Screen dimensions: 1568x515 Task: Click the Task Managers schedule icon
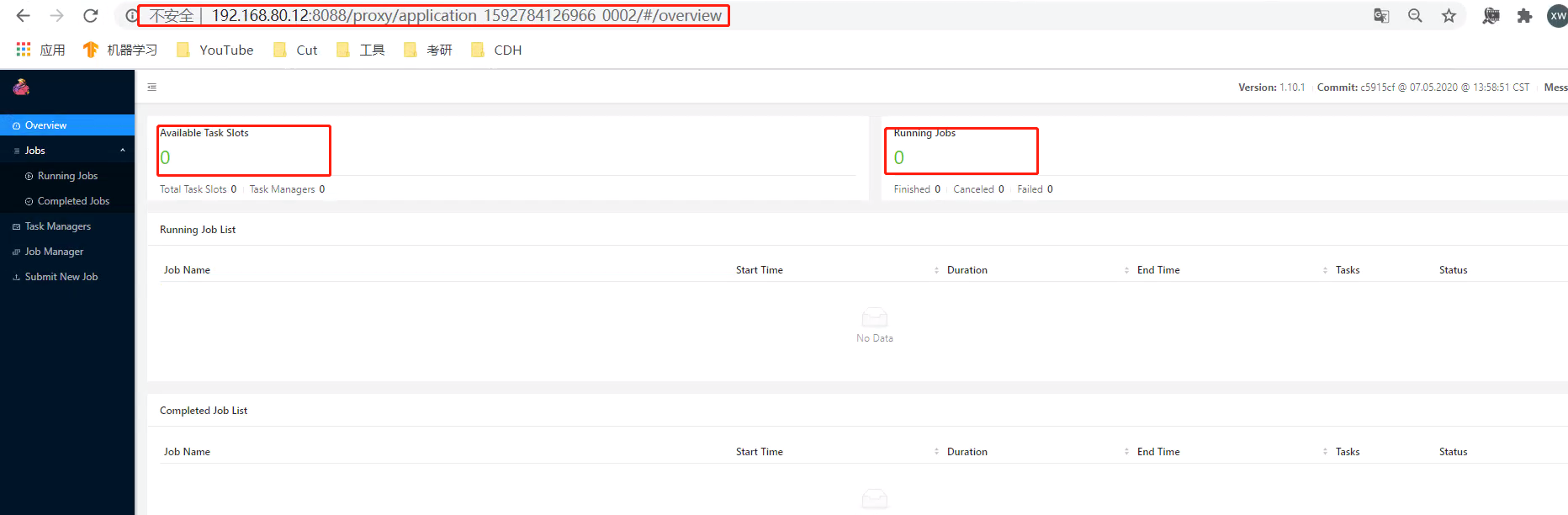pos(16,226)
